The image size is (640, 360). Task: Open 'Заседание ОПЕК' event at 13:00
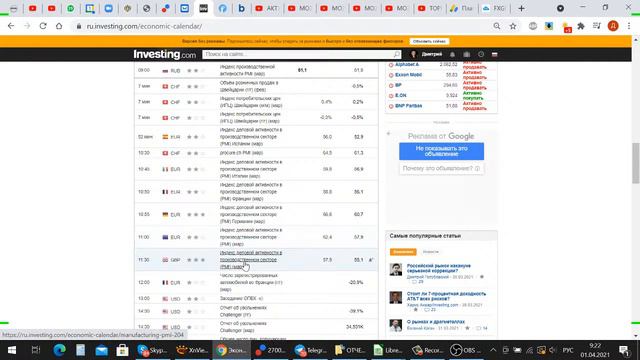[238, 298]
